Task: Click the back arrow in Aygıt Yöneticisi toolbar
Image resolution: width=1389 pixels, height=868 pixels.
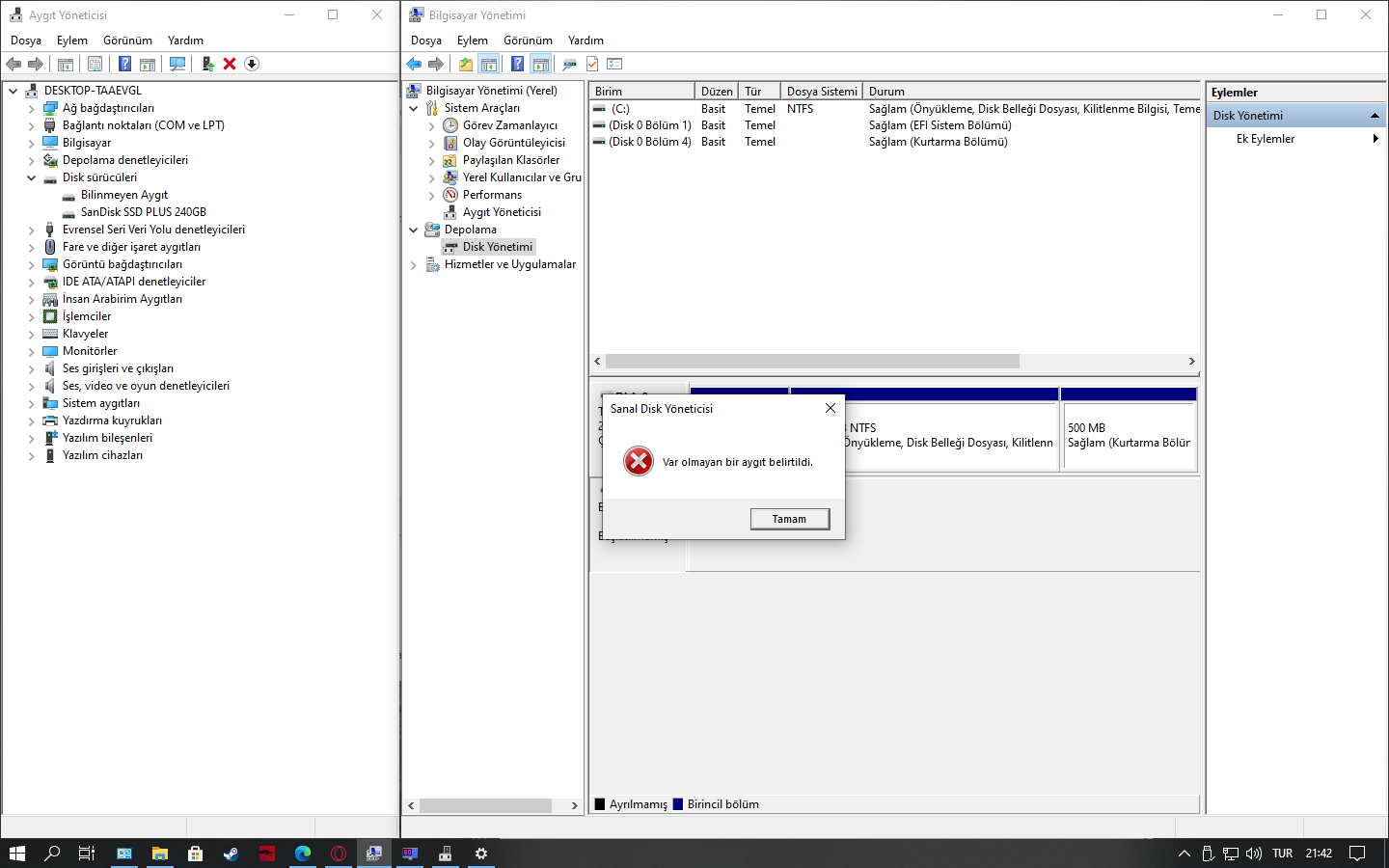Action: [14, 64]
